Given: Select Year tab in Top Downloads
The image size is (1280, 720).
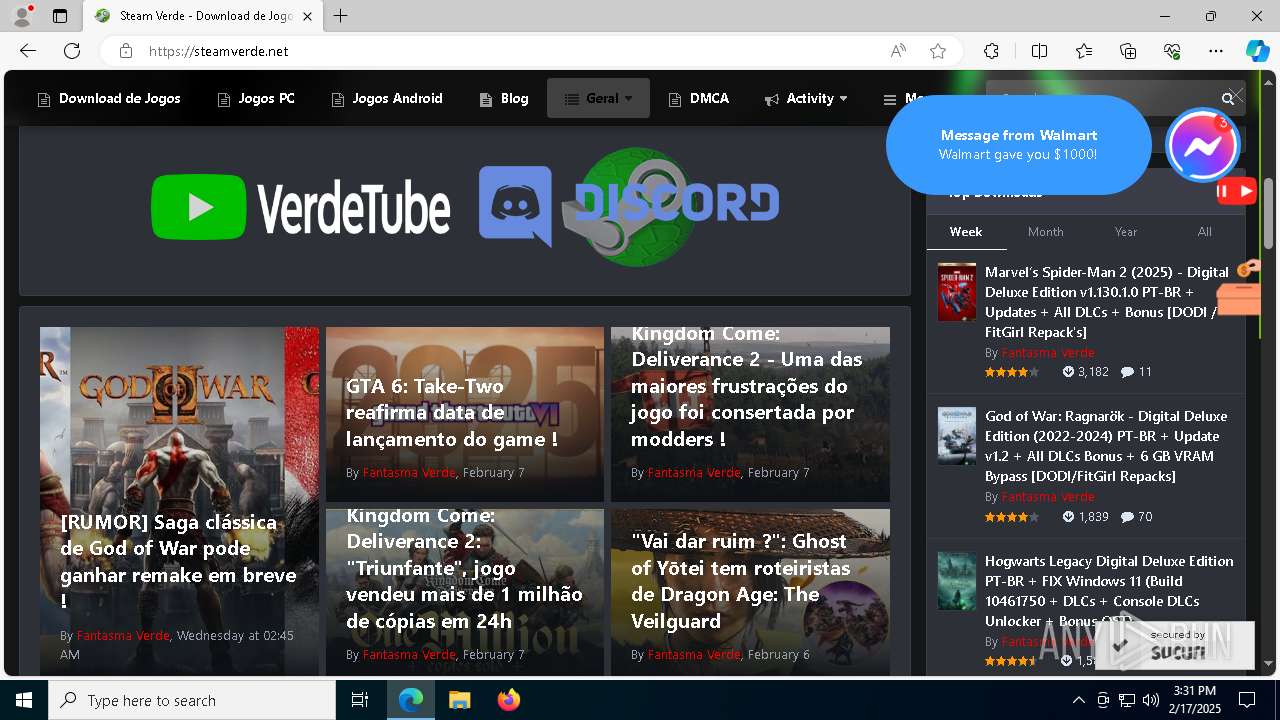Looking at the screenshot, I should point(1126,232).
